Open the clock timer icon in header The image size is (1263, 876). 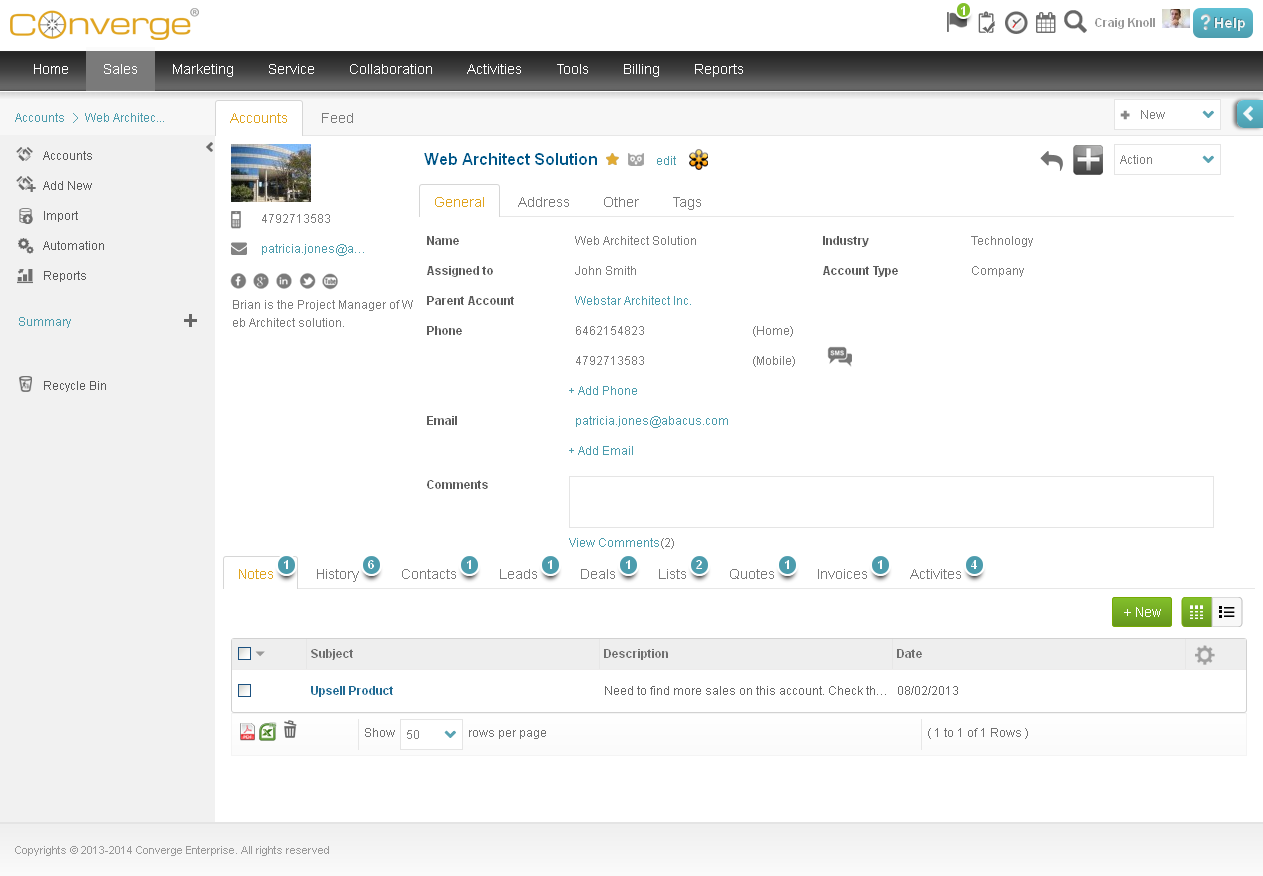point(1016,22)
